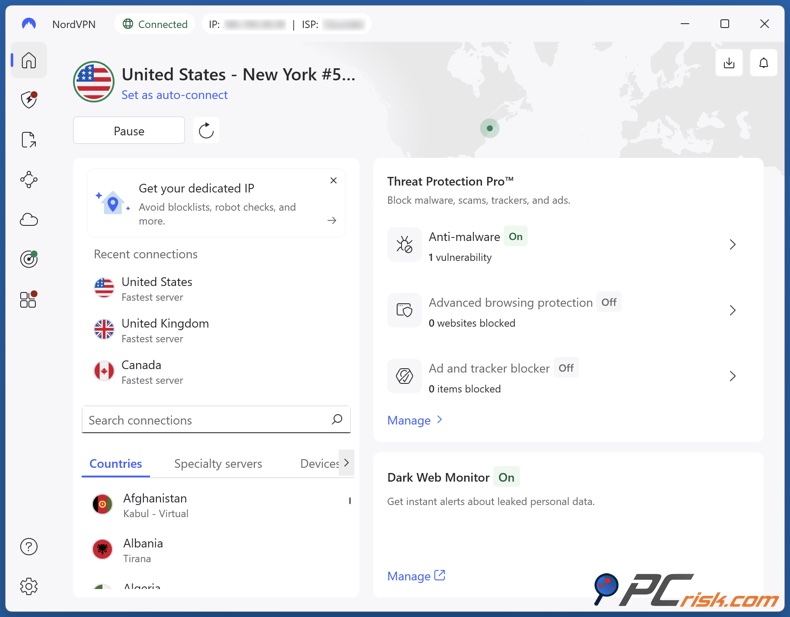Screen dimensions: 790x617
Task: Click the cloud icon in sidebar
Action: 29,220
